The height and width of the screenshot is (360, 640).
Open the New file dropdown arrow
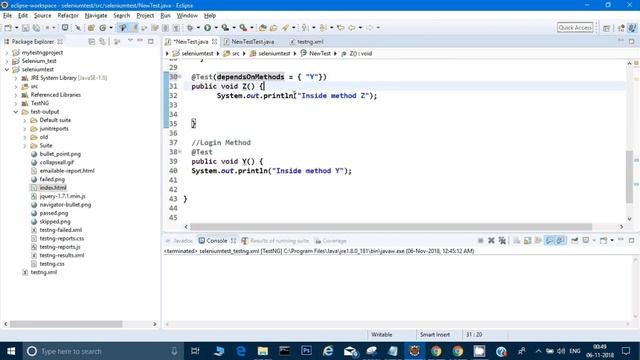tap(16, 28)
